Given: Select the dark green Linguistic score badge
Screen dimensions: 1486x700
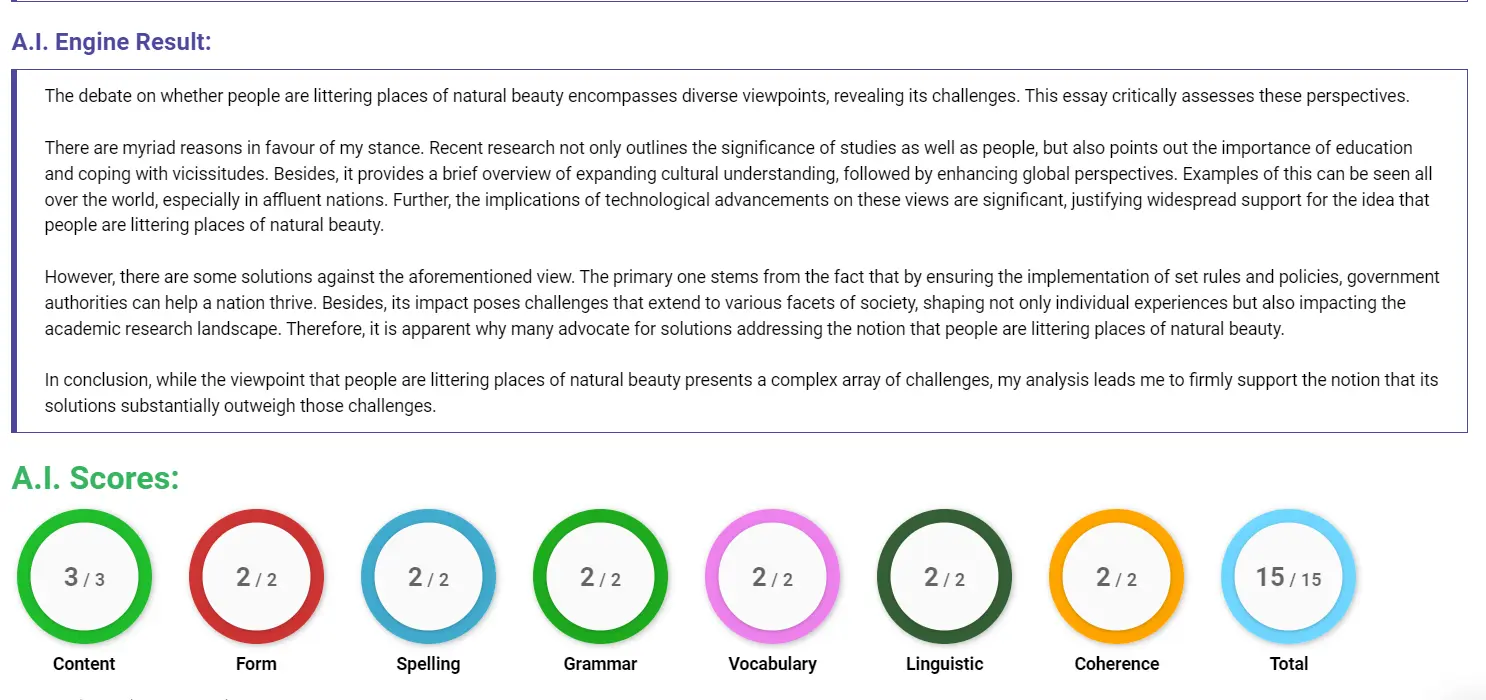Looking at the screenshot, I should point(944,577).
